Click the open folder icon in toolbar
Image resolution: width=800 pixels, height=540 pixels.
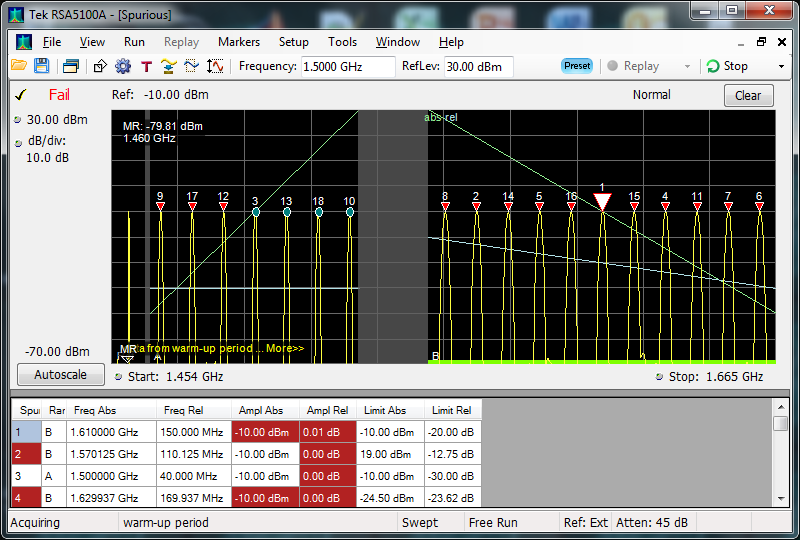coord(19,66)
